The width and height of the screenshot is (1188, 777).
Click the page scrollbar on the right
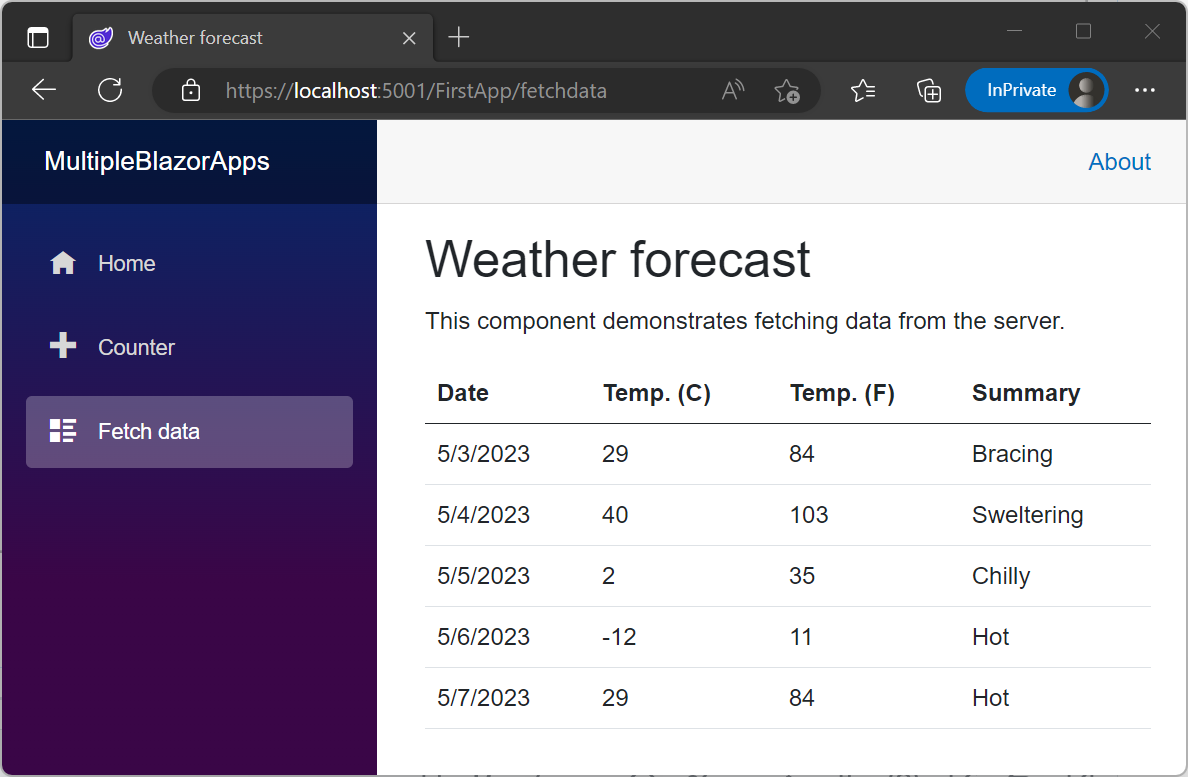[x=1181, y=400]
